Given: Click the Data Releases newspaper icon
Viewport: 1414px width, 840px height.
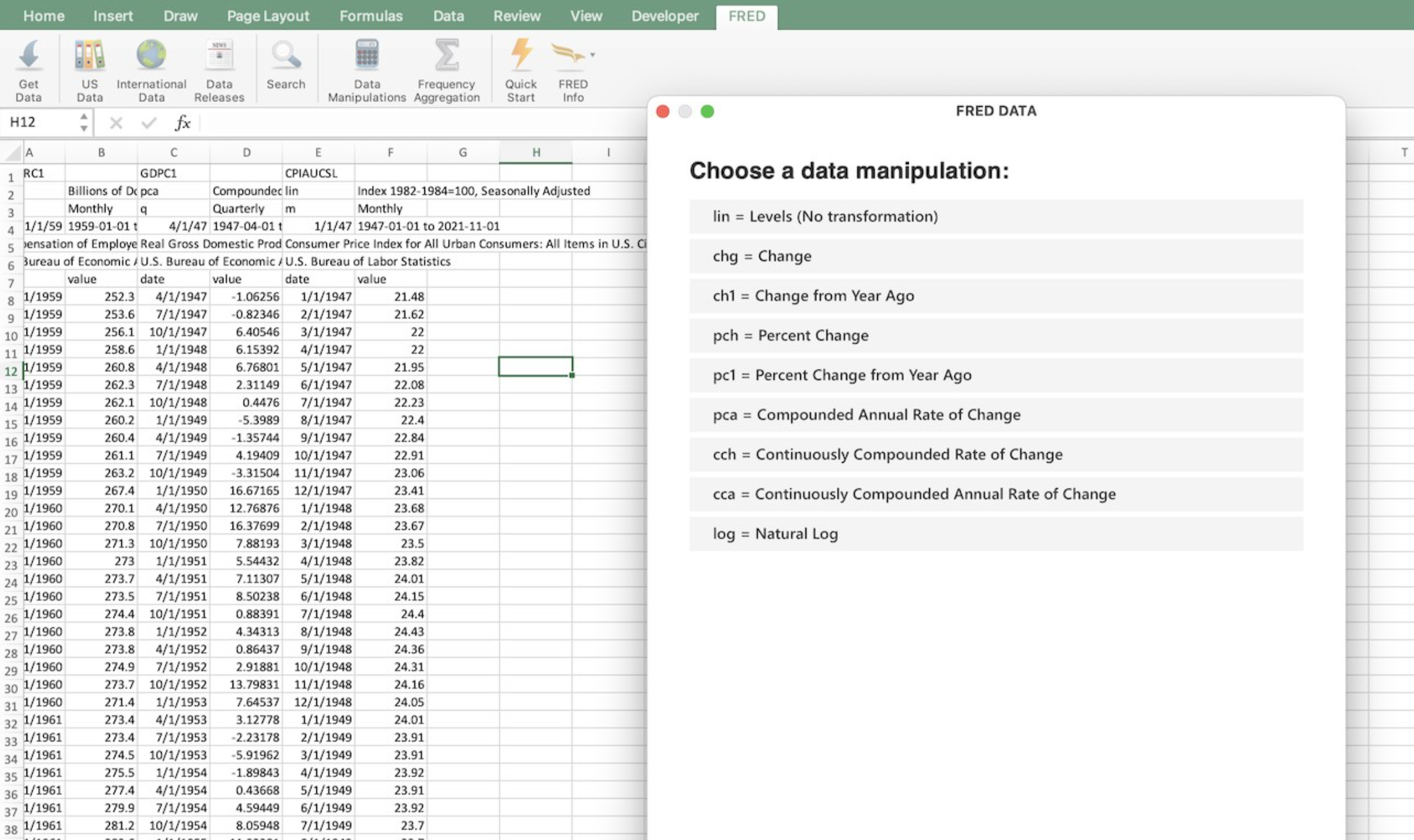Looking at the screenshot, I should 219,68.
